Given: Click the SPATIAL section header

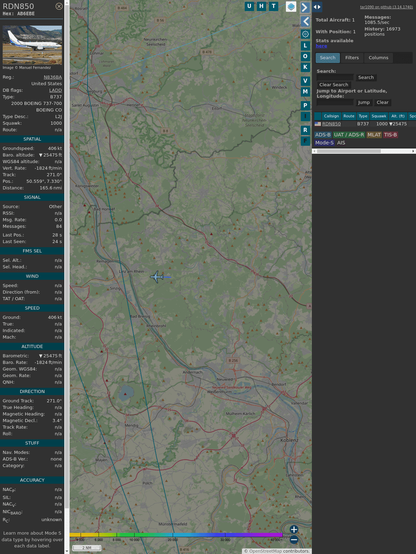Looking at the screenshot, I should [x=32, y=139].
